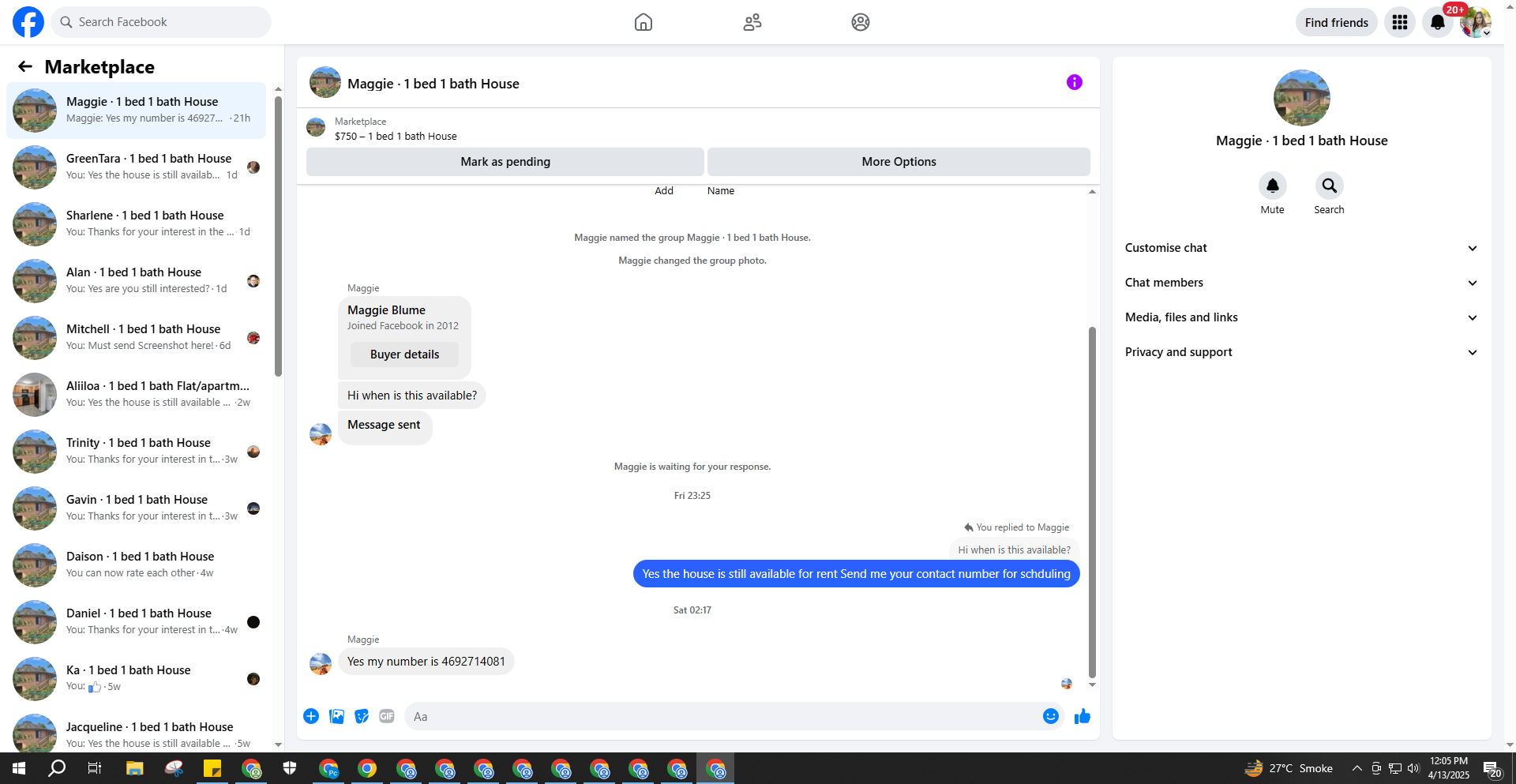View Buyer details for Maggie Blume

(404, 354)
